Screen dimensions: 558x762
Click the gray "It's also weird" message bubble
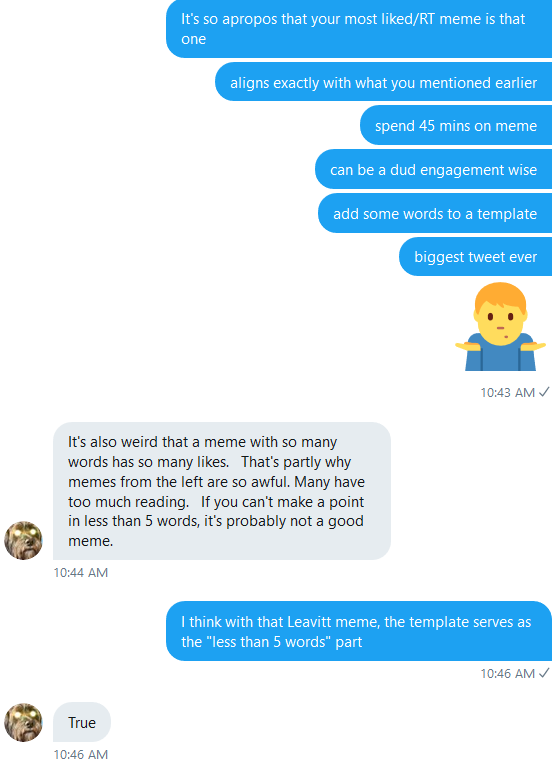[222, 491]
